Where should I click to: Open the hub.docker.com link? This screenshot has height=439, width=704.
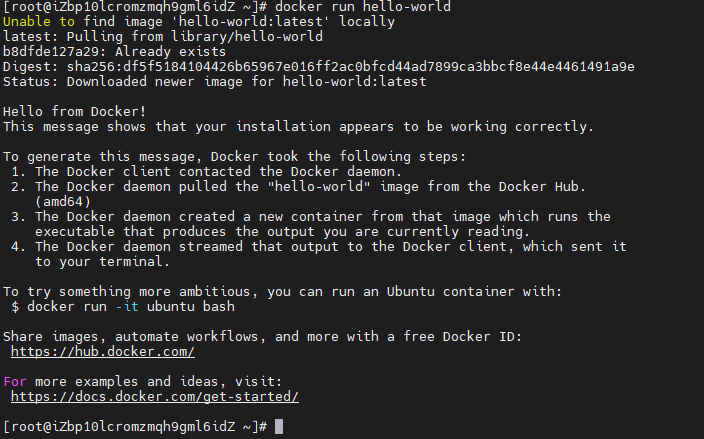click(102, 352)
